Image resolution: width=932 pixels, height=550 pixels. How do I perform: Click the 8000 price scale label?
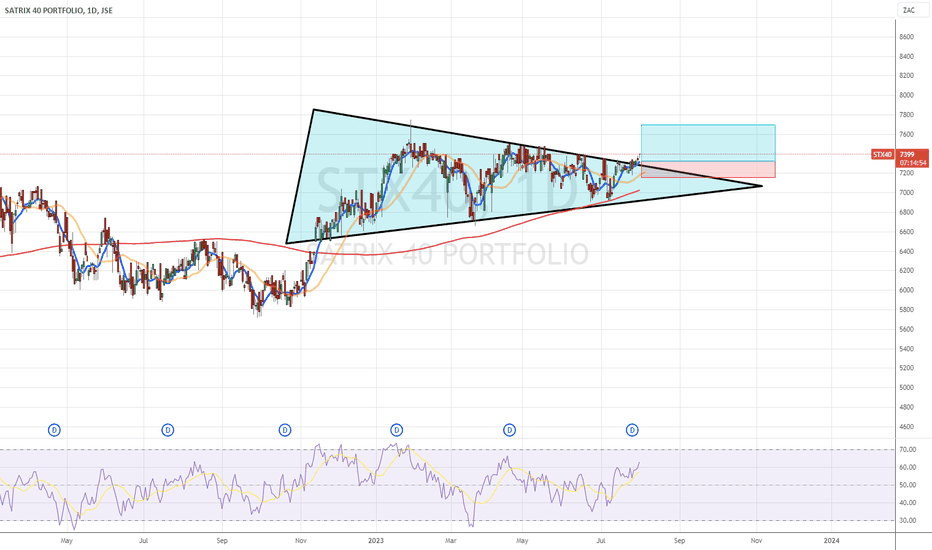pos(906,95)
